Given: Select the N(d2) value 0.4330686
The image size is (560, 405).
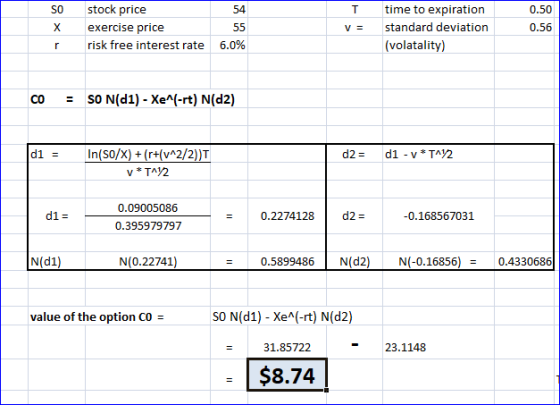Looking at the screenshot, I should click(525, 262).
